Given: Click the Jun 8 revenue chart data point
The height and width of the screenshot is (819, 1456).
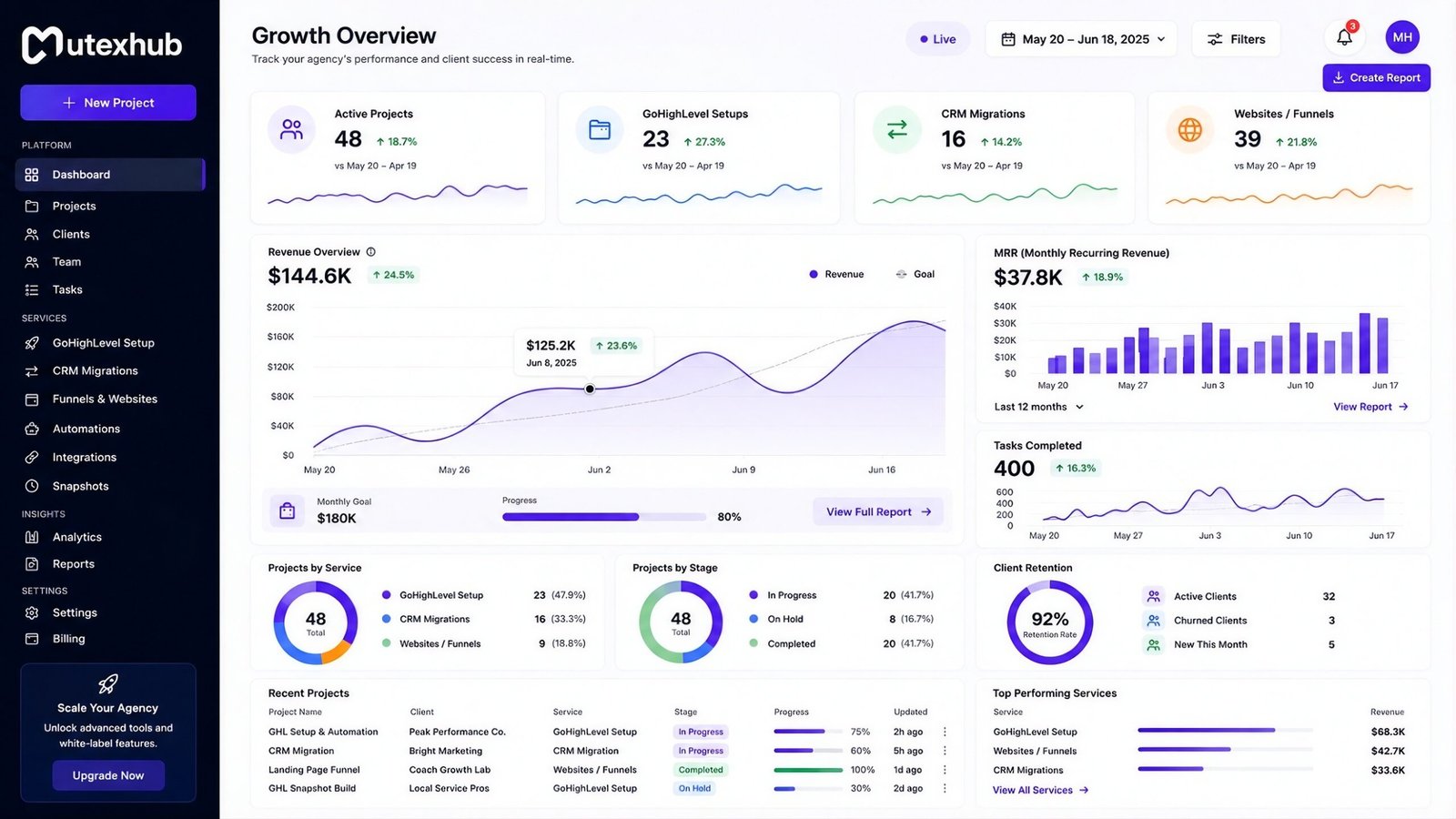Looking at the screenshot, I should (590, 389).
